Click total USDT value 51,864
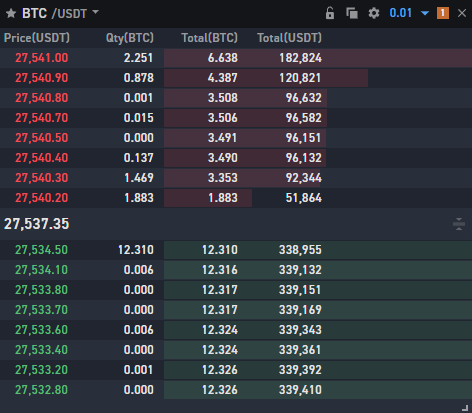 click(304, 198)
